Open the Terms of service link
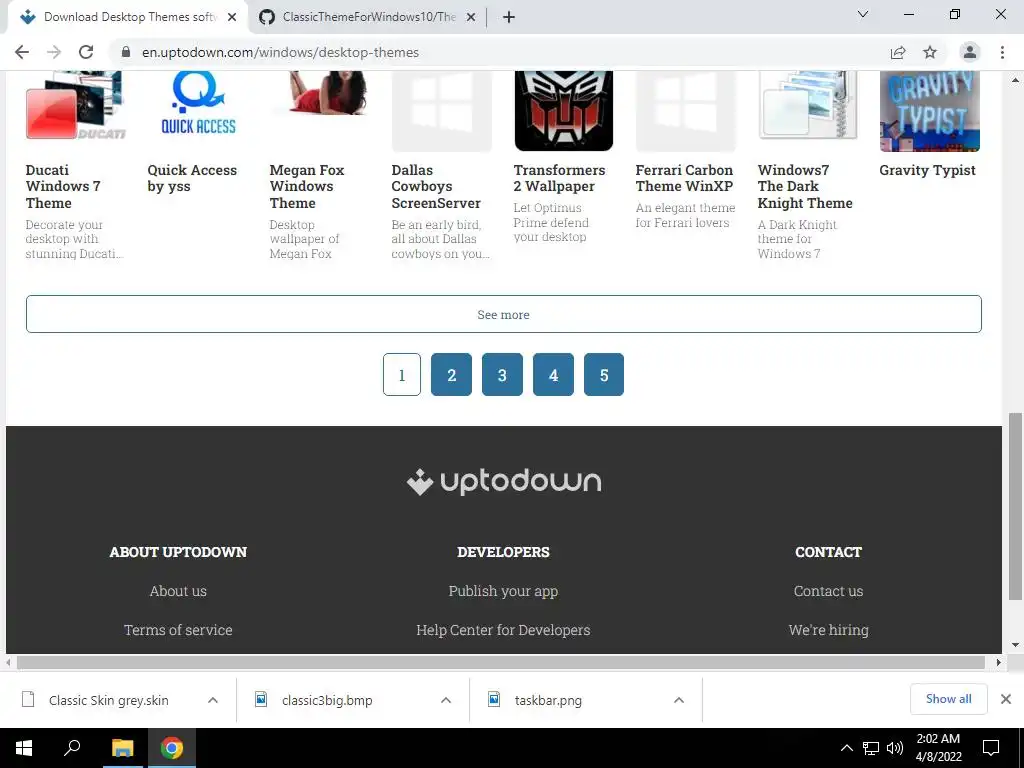Screen dimensions: 1024x768 coord(178,630)
